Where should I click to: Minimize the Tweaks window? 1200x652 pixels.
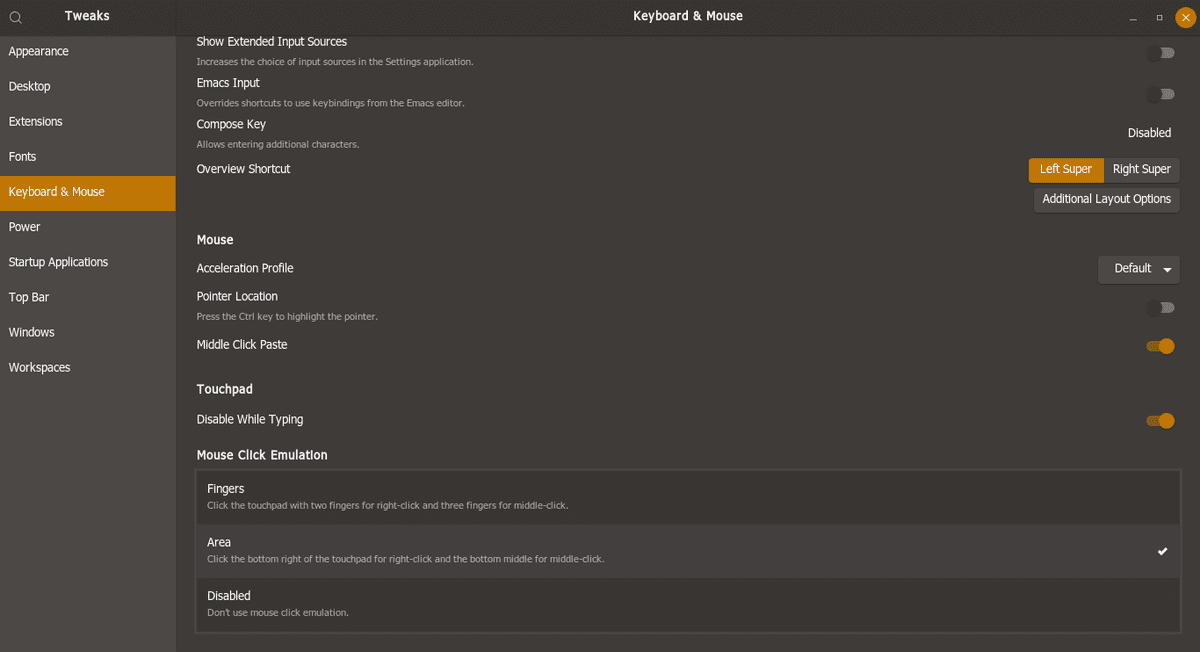tap(1133, 17)
